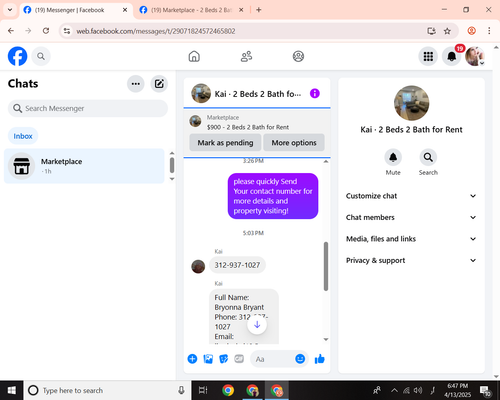
Task: Click the chat list scrollbar thumb
Action: click(x=172, y=165)
